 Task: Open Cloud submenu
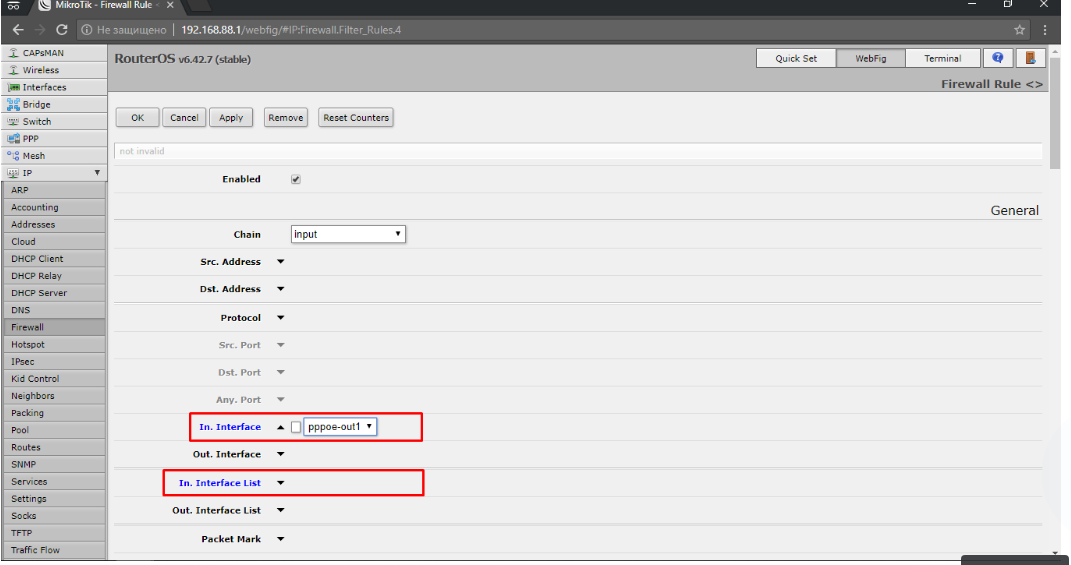(x=54, y=241)
